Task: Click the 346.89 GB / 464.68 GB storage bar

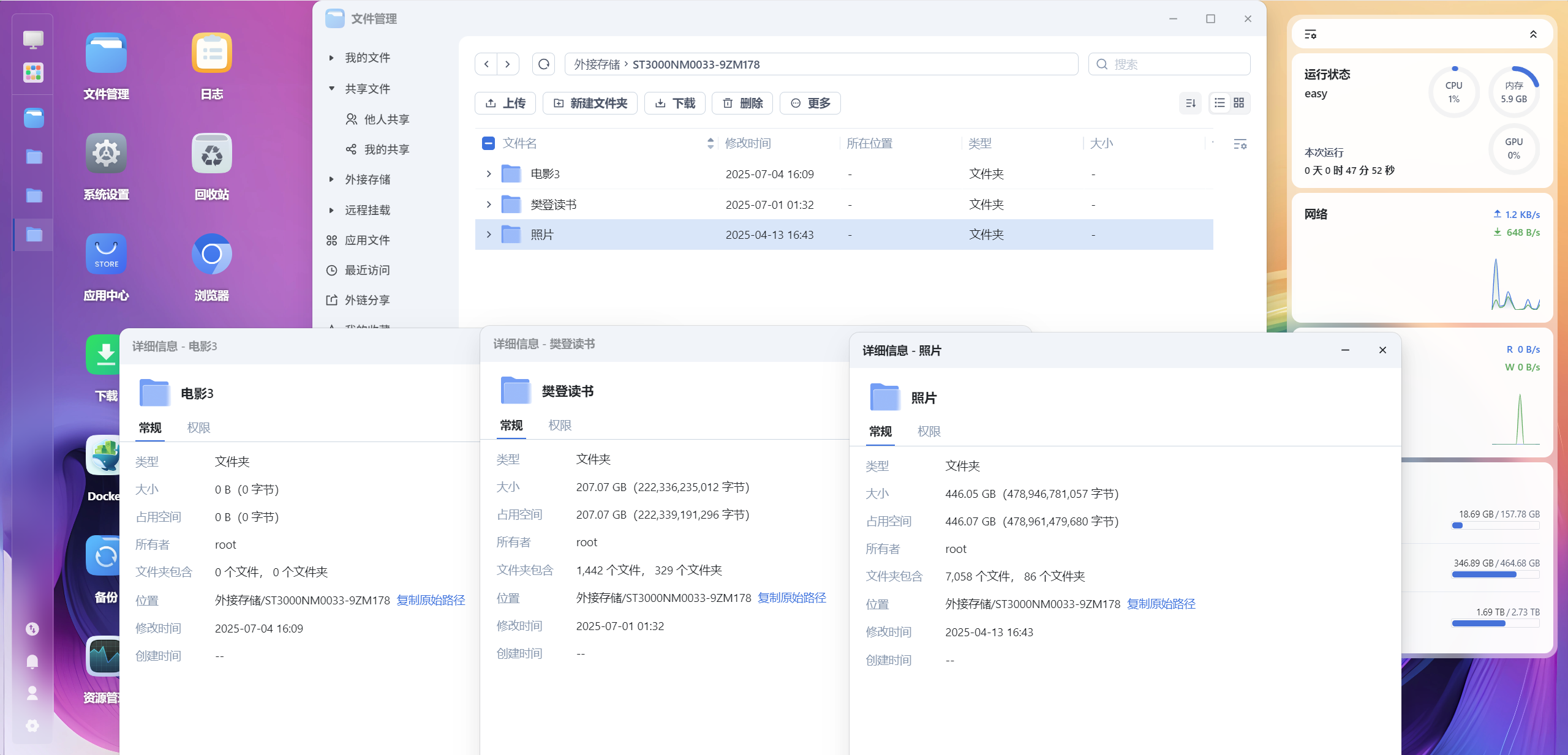Action: click(1495, 574)
